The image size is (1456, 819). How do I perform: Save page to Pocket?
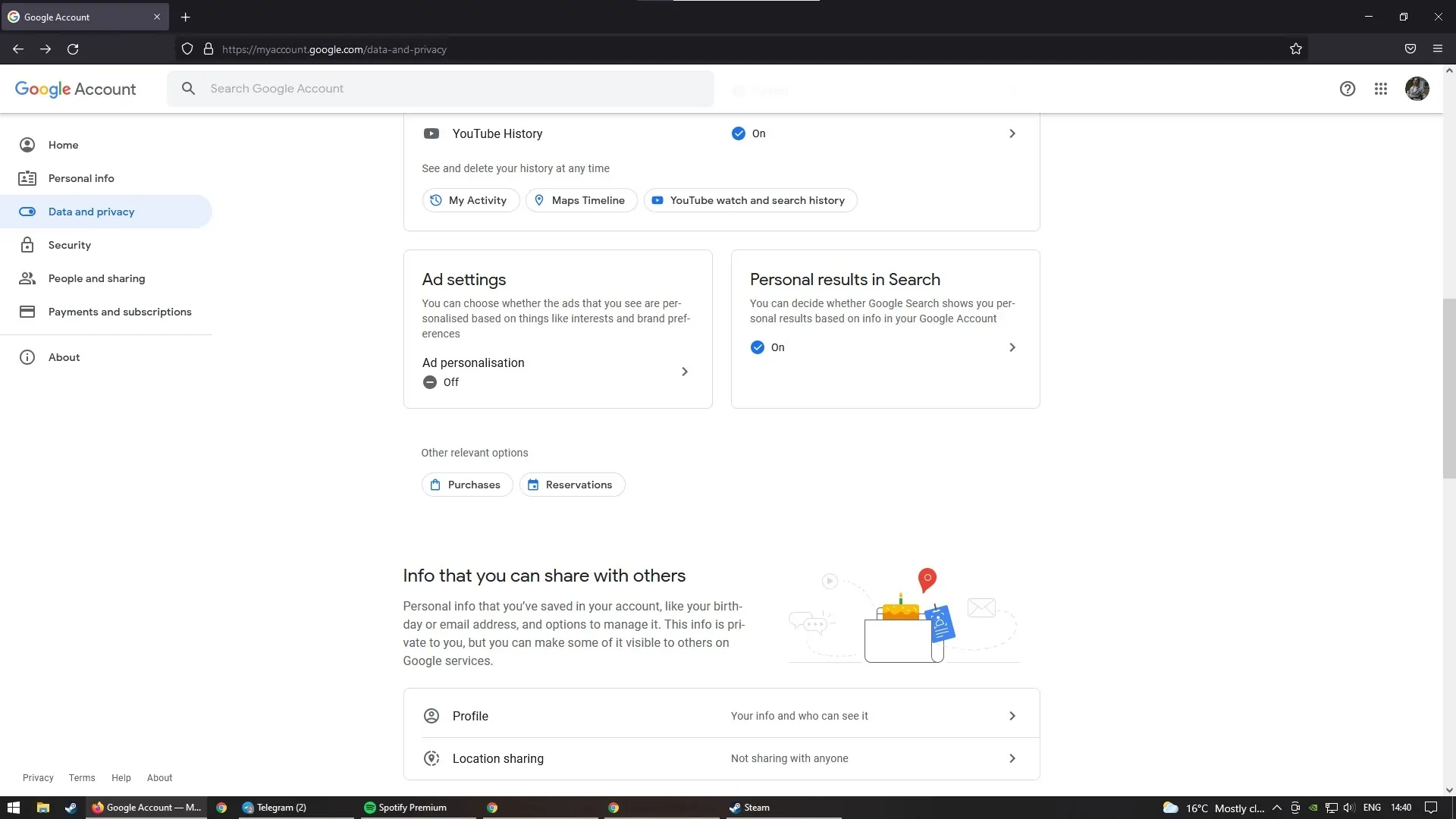click(1410, 49)
